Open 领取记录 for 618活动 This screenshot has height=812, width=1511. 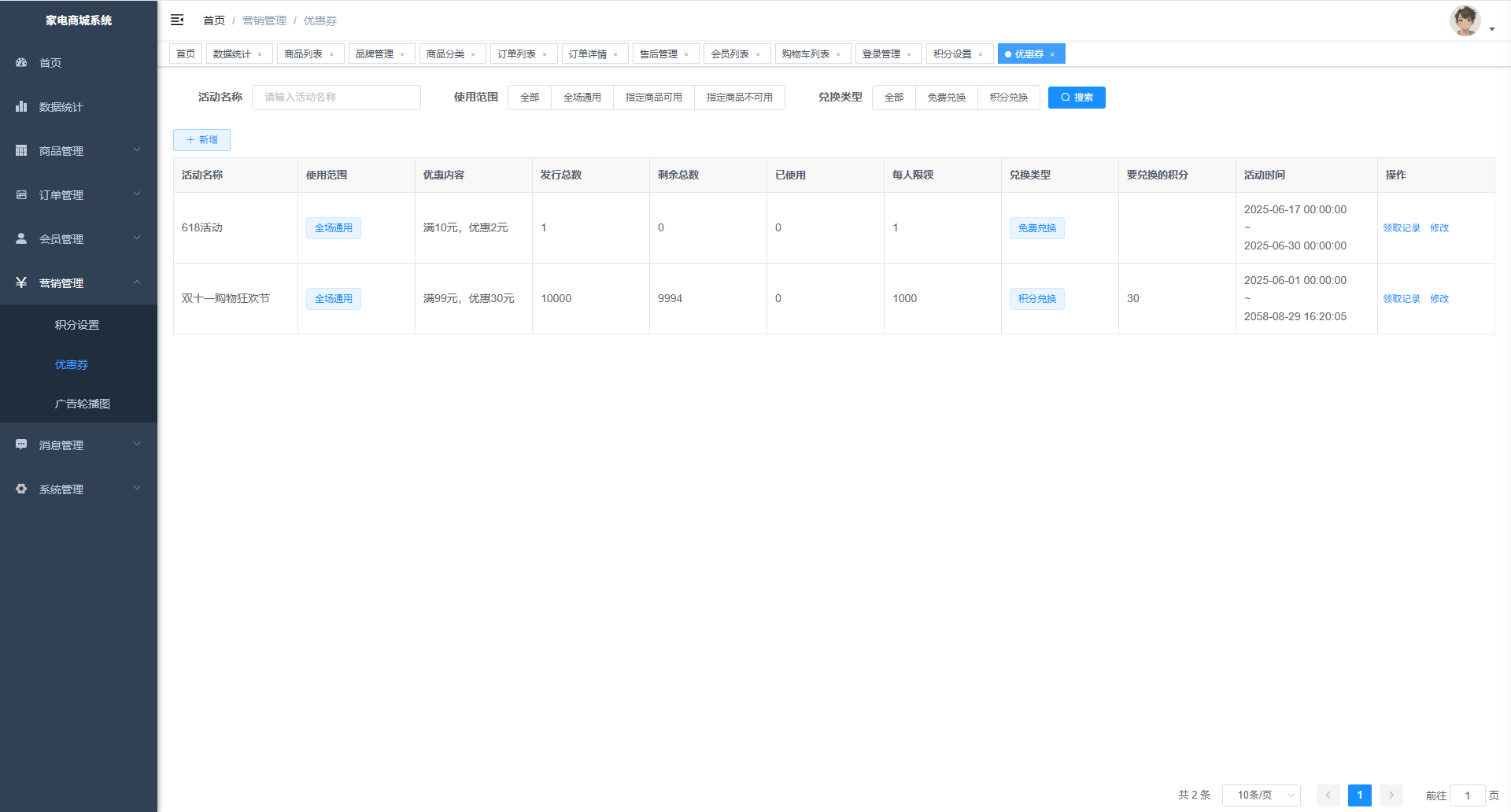click(1402, 228)
